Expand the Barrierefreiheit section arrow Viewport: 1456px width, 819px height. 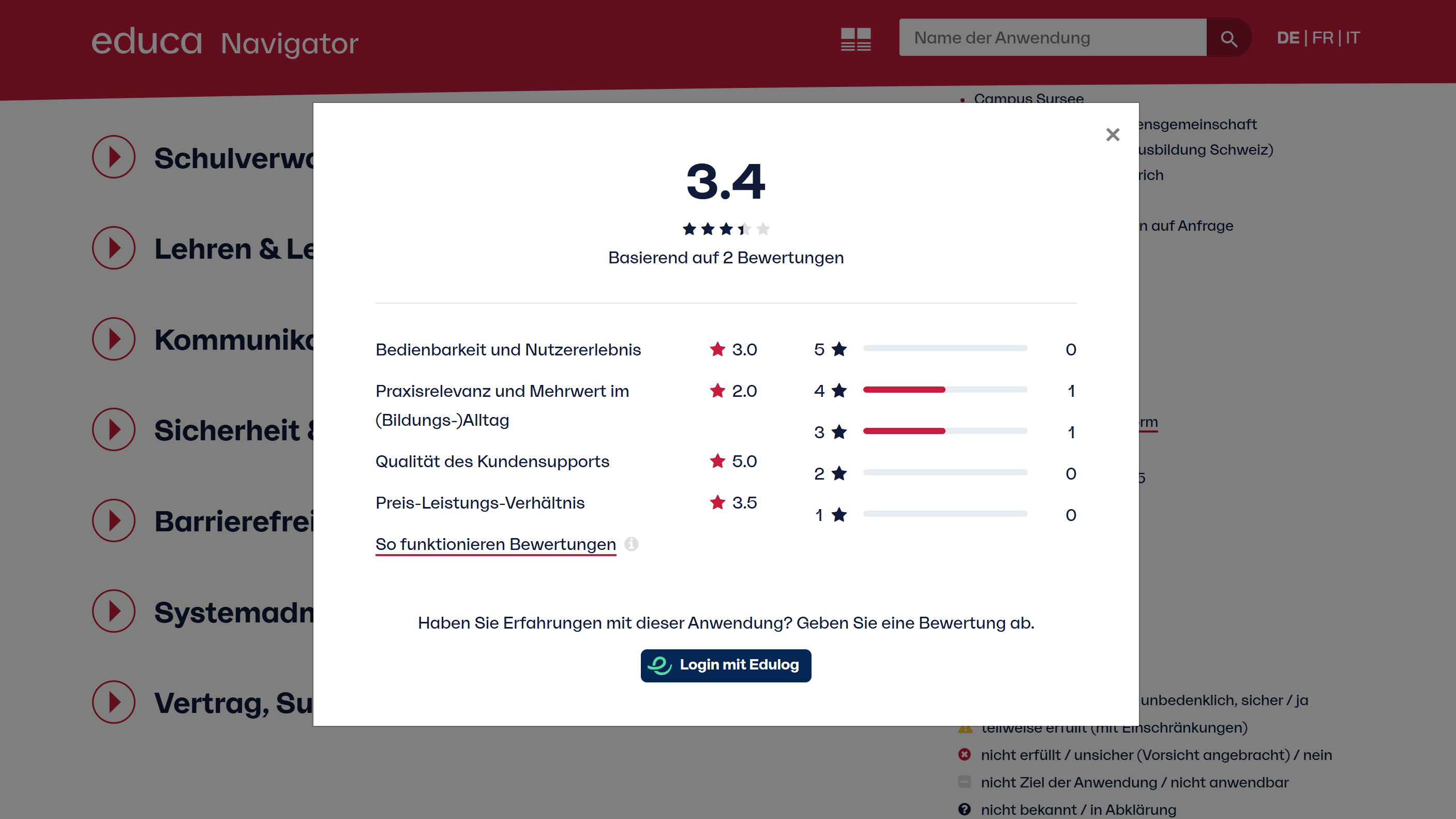[114, 520]
